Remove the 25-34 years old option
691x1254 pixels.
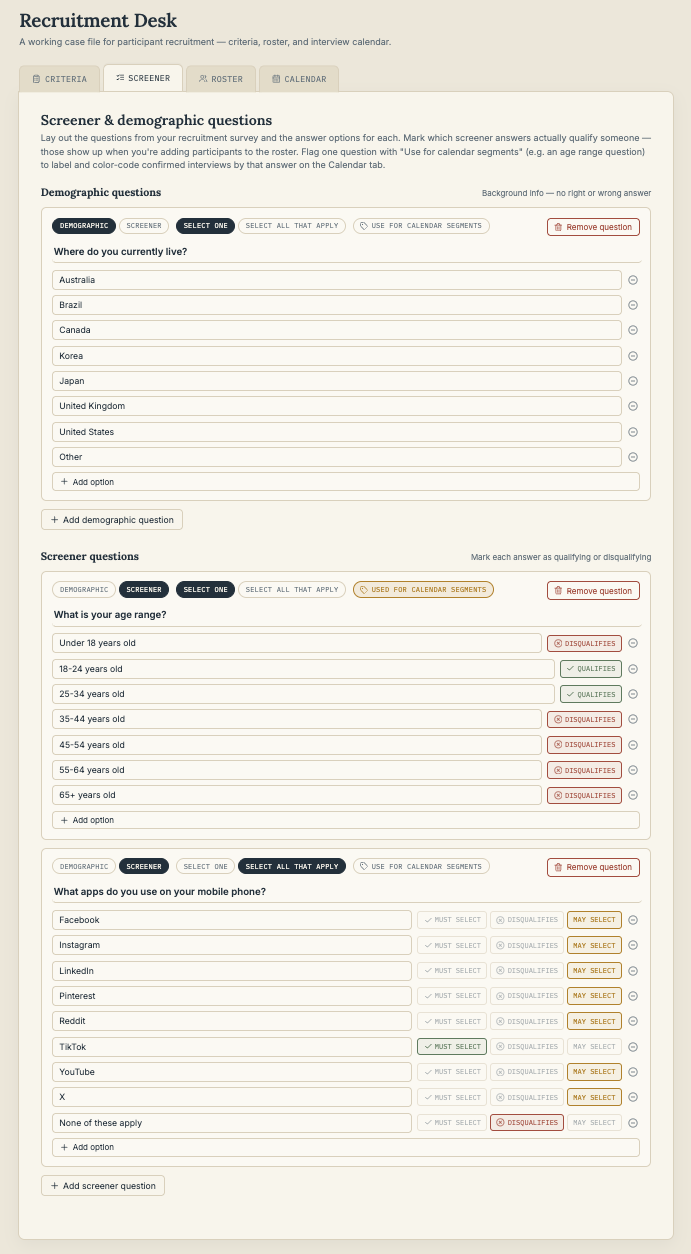point(633,694)
